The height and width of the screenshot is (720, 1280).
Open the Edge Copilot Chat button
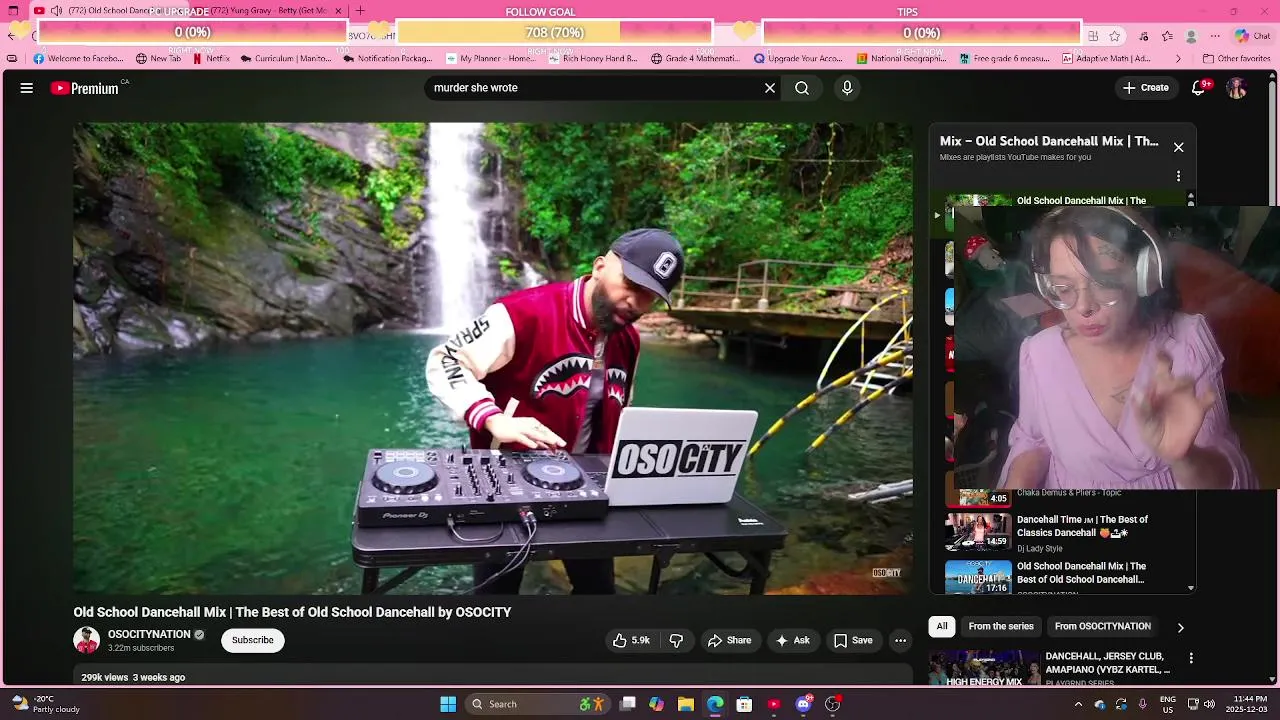click(x=1252, y=36)
